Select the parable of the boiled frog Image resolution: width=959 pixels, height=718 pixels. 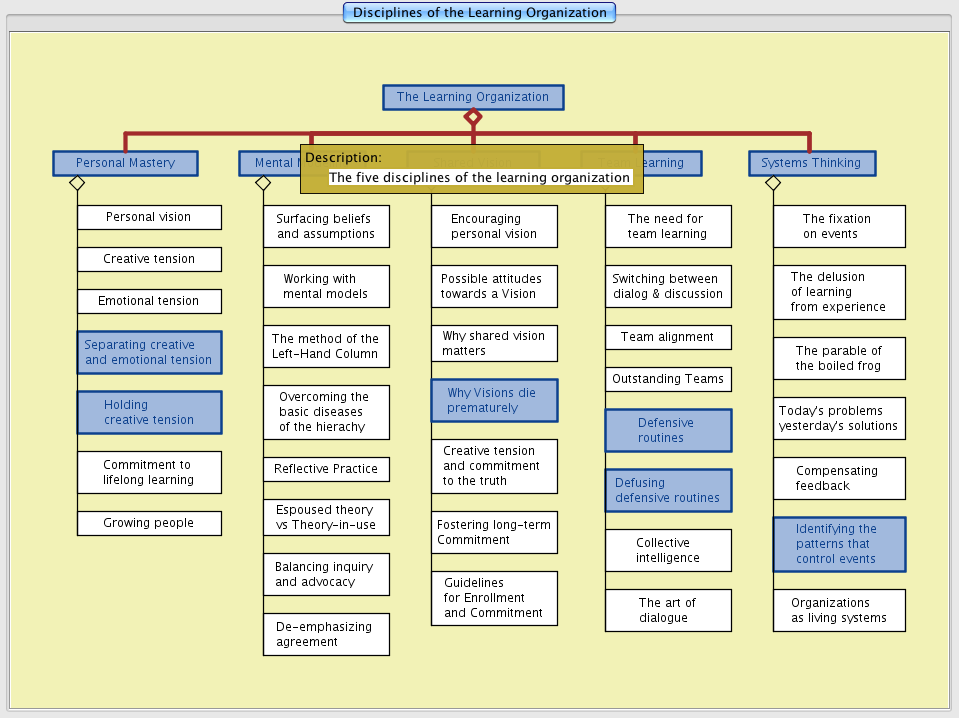coord(839,358)
